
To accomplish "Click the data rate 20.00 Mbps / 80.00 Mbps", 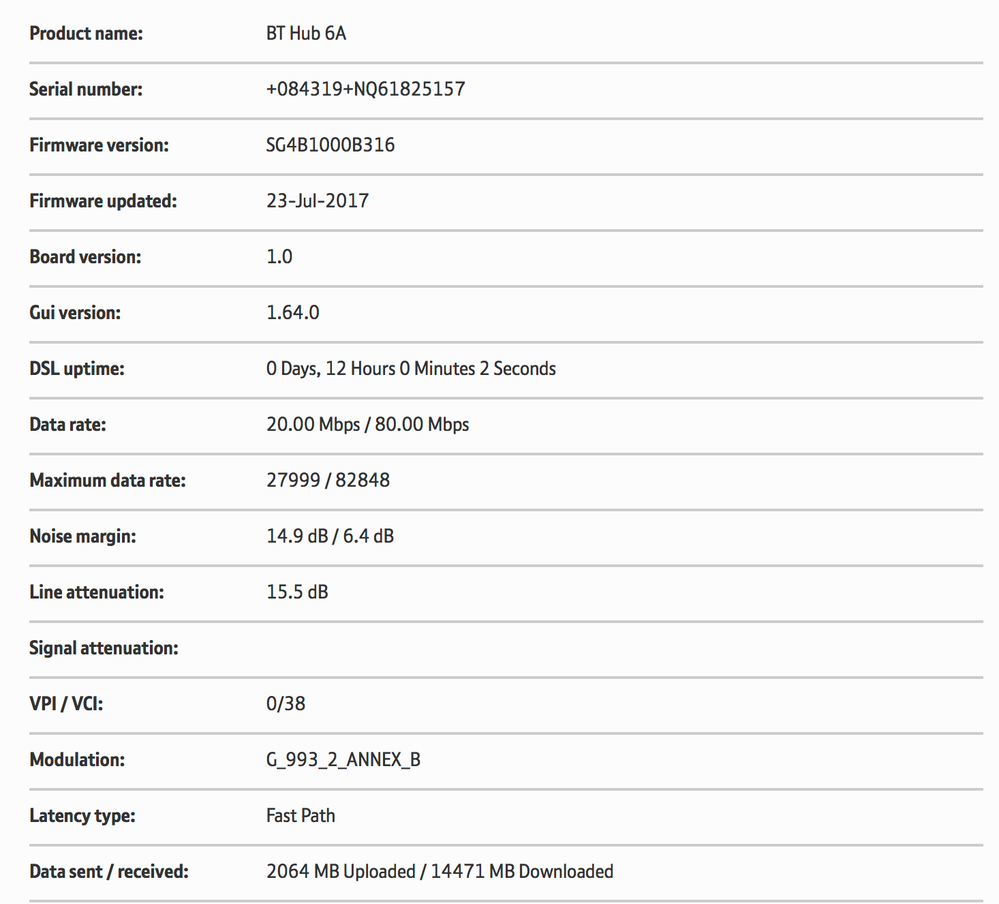I will (368, 425).
